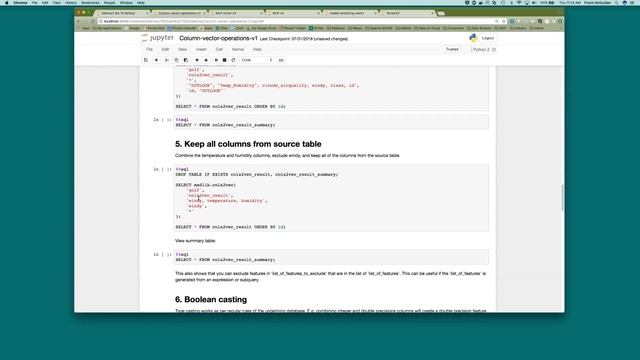Image resolution: width=640 pixels, height=360 pixels.
Task: Click the heading '5. Keep all columns from source table'
Action: click(248, 144)
